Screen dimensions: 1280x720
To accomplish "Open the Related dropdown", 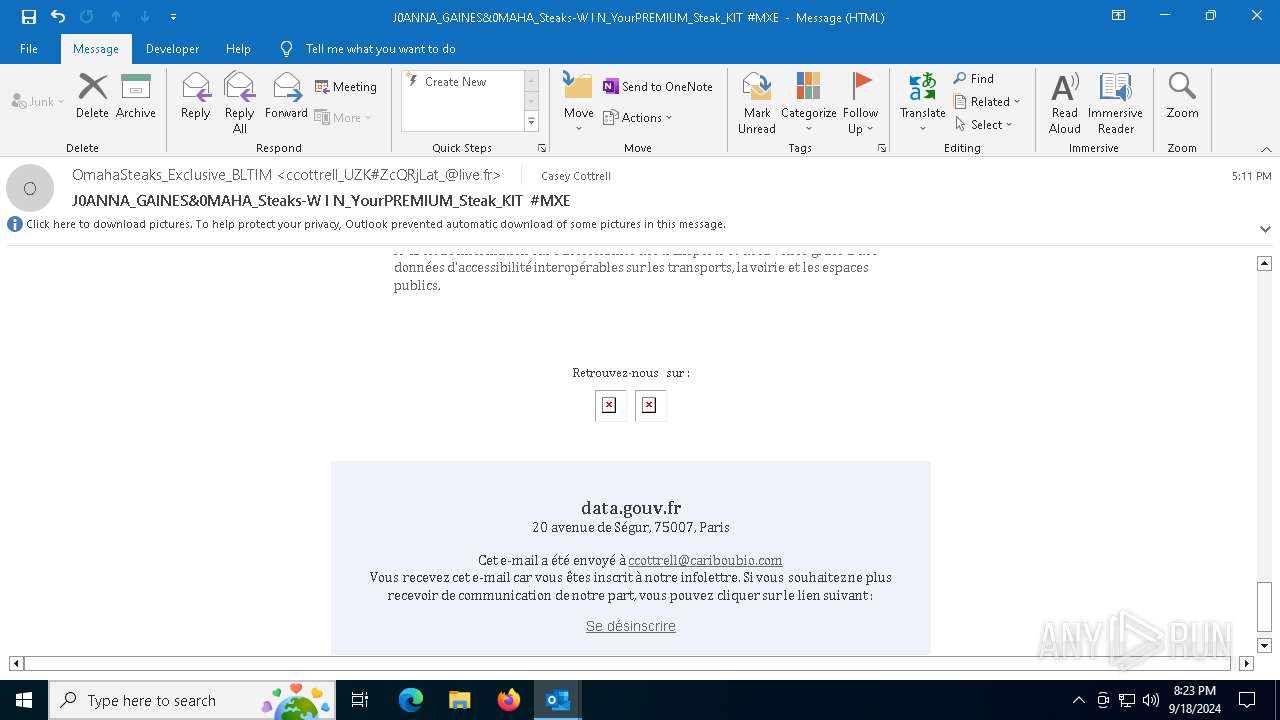I will [x=987, y=102].
